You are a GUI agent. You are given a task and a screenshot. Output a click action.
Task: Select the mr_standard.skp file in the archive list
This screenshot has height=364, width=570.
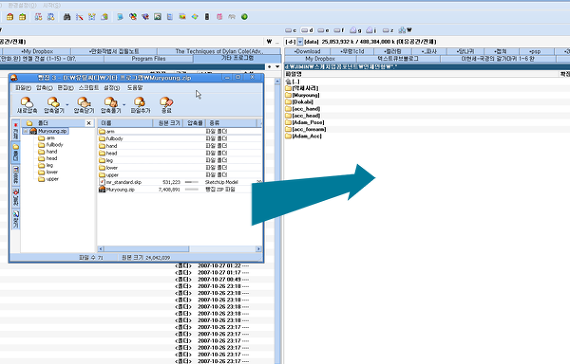pyautogui.click(x=180, y=182)
